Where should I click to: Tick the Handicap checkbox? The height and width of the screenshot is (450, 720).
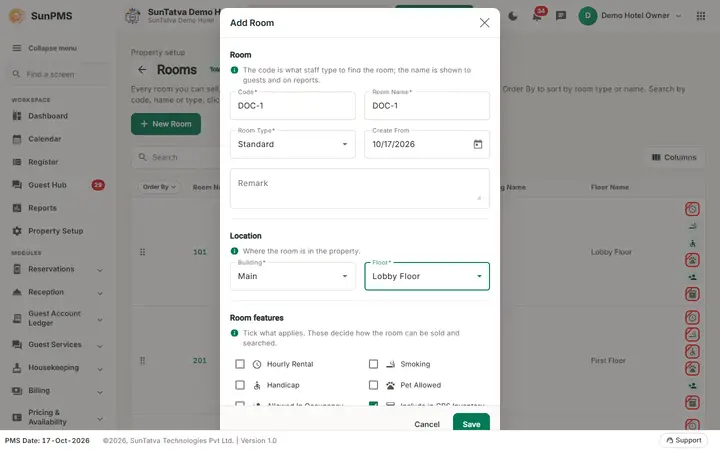(x=240, y=385)
